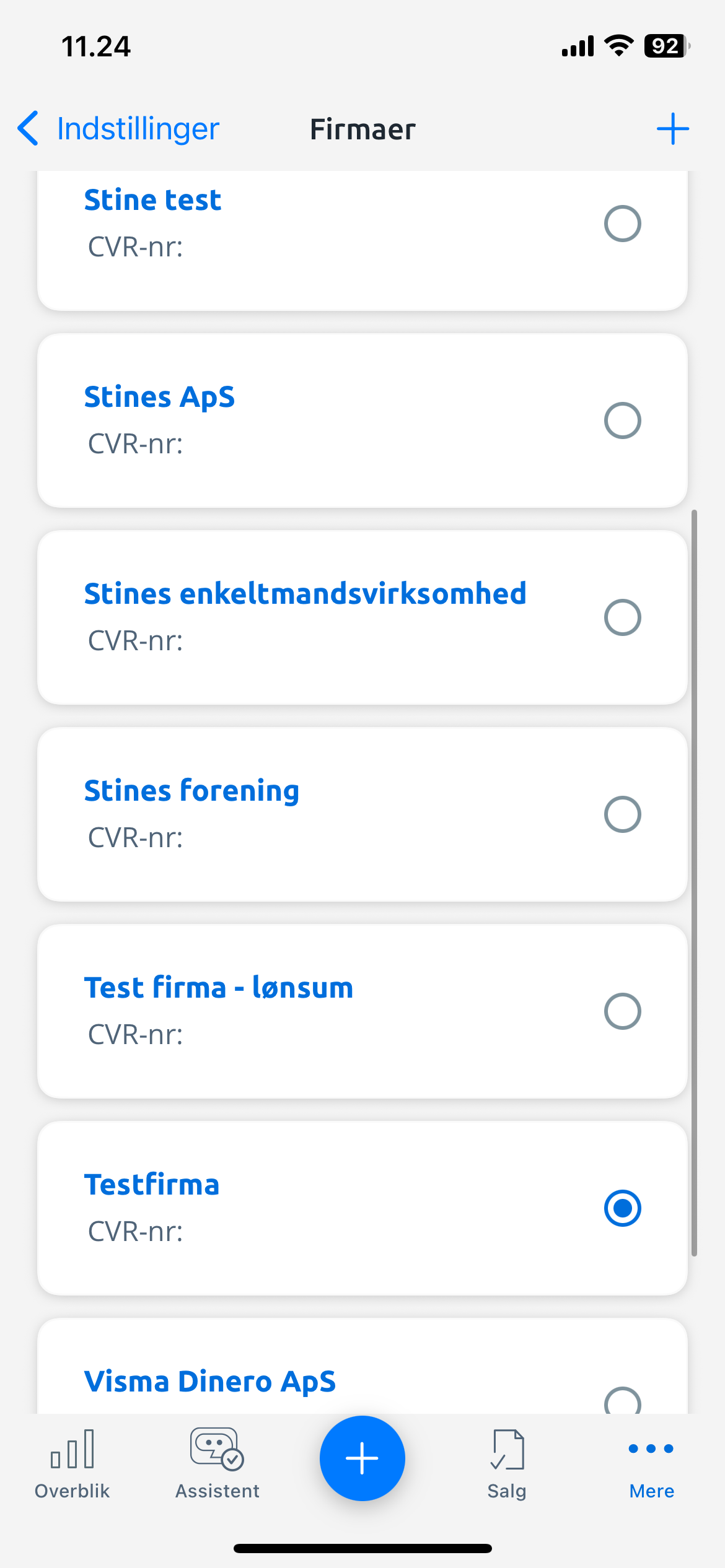Go back via the Indstillinger link
This screenshot has height=1568, width=725.
(x=138, y=129)
